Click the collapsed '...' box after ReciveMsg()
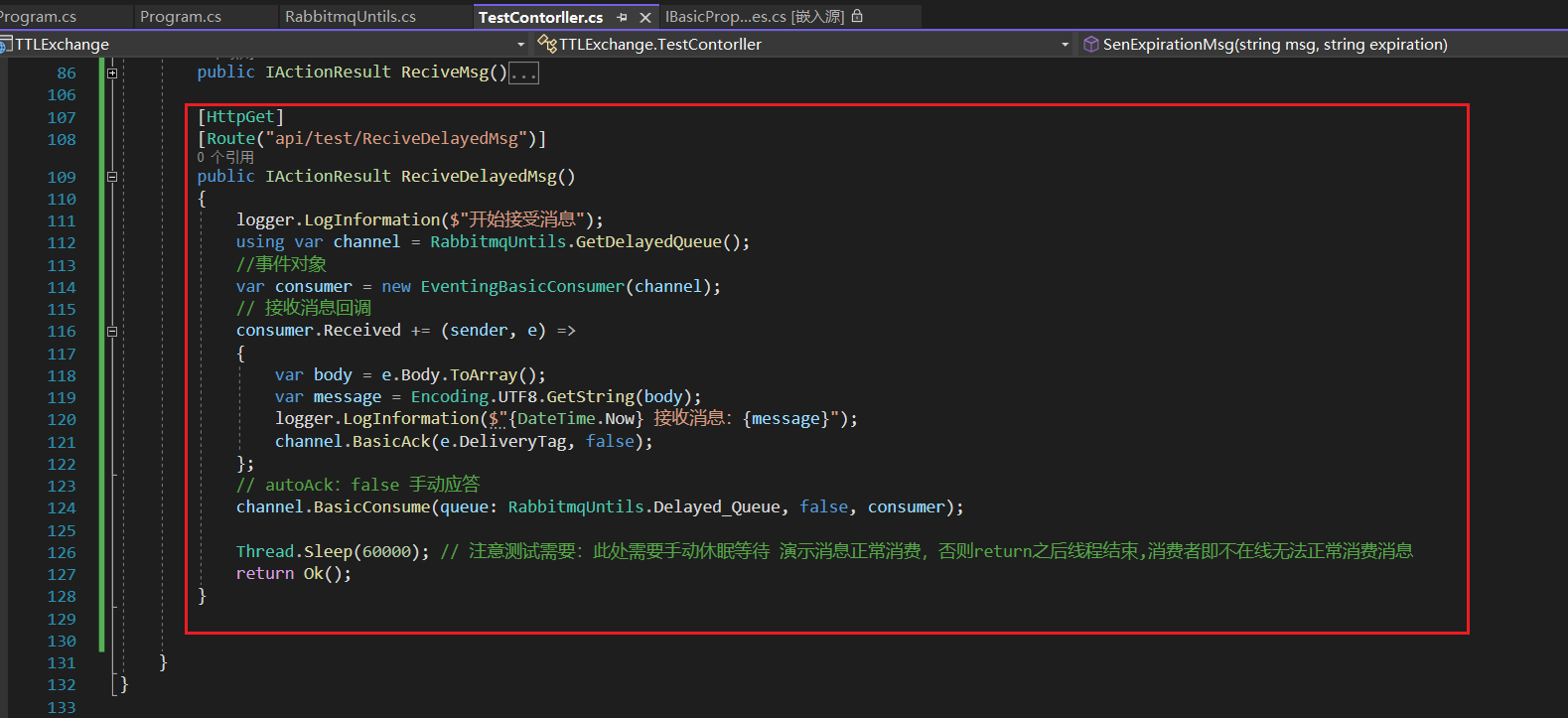Image resolution: width=1568 pixels, height=718 pixels. pyautogui.click(x=523, y=73)
